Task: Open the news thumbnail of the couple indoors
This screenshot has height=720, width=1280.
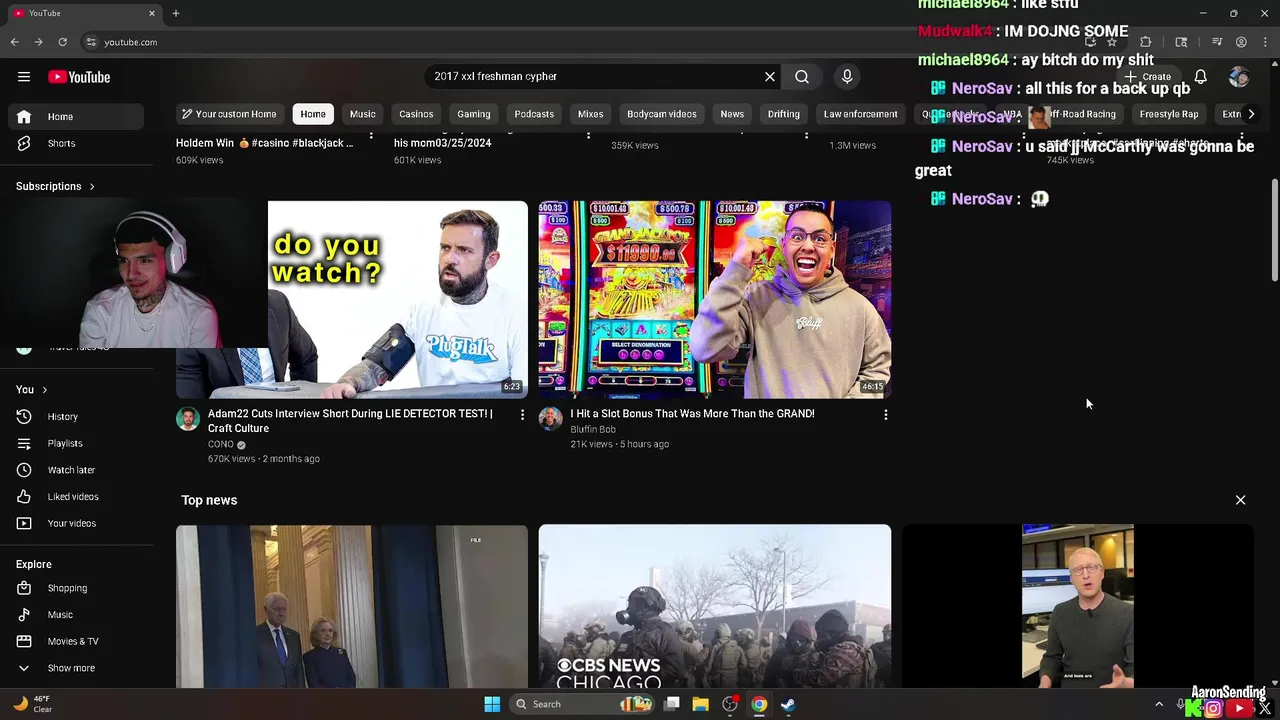Action: pos(352,607)
